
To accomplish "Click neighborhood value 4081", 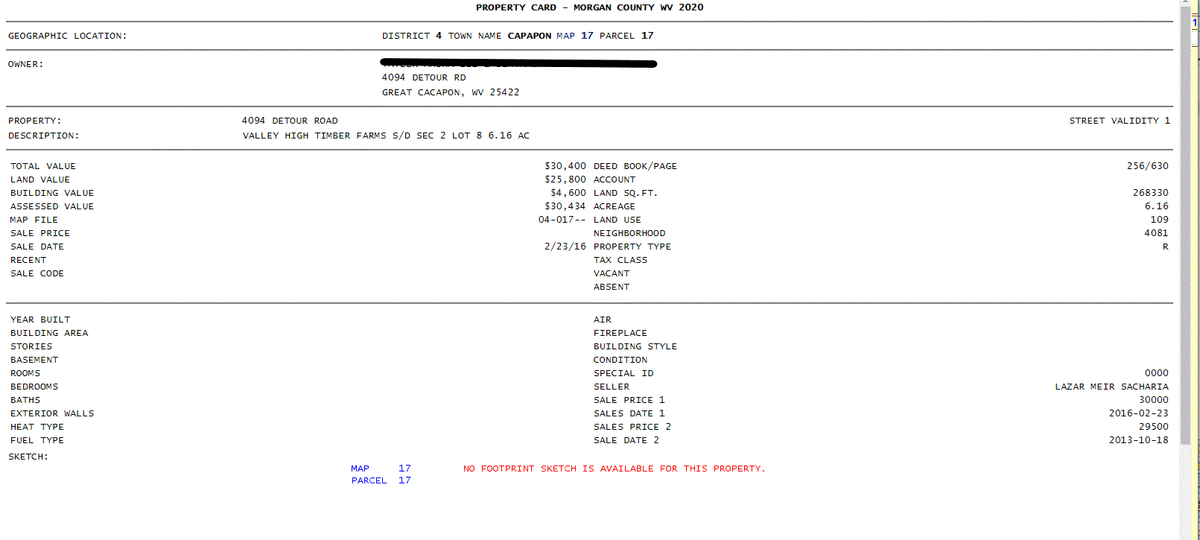I will pos(1157,233).
